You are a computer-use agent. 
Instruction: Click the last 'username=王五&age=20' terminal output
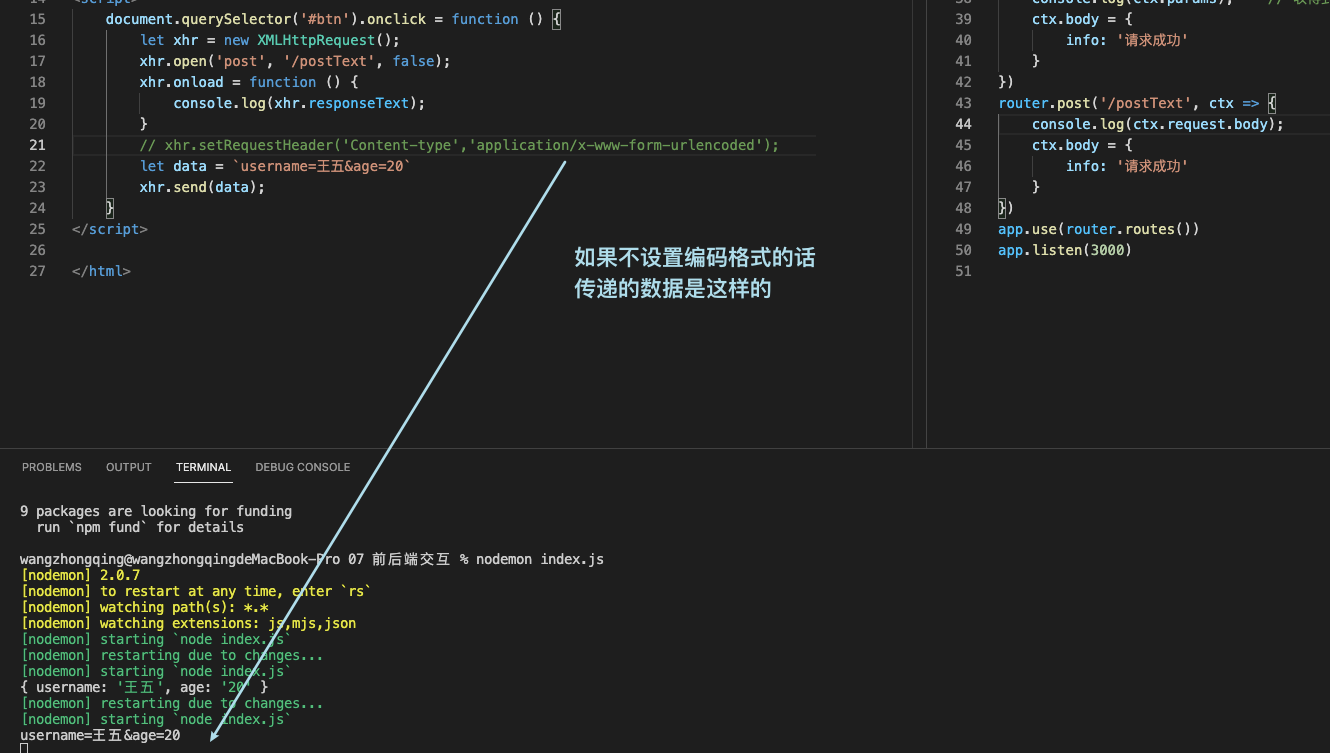tap(100, 735)
